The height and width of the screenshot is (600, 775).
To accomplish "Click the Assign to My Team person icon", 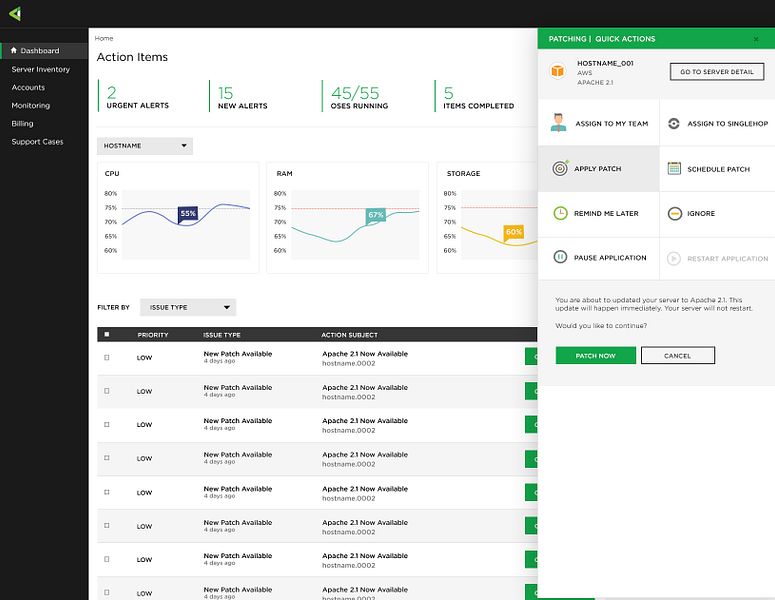I will tap(559, 123).
